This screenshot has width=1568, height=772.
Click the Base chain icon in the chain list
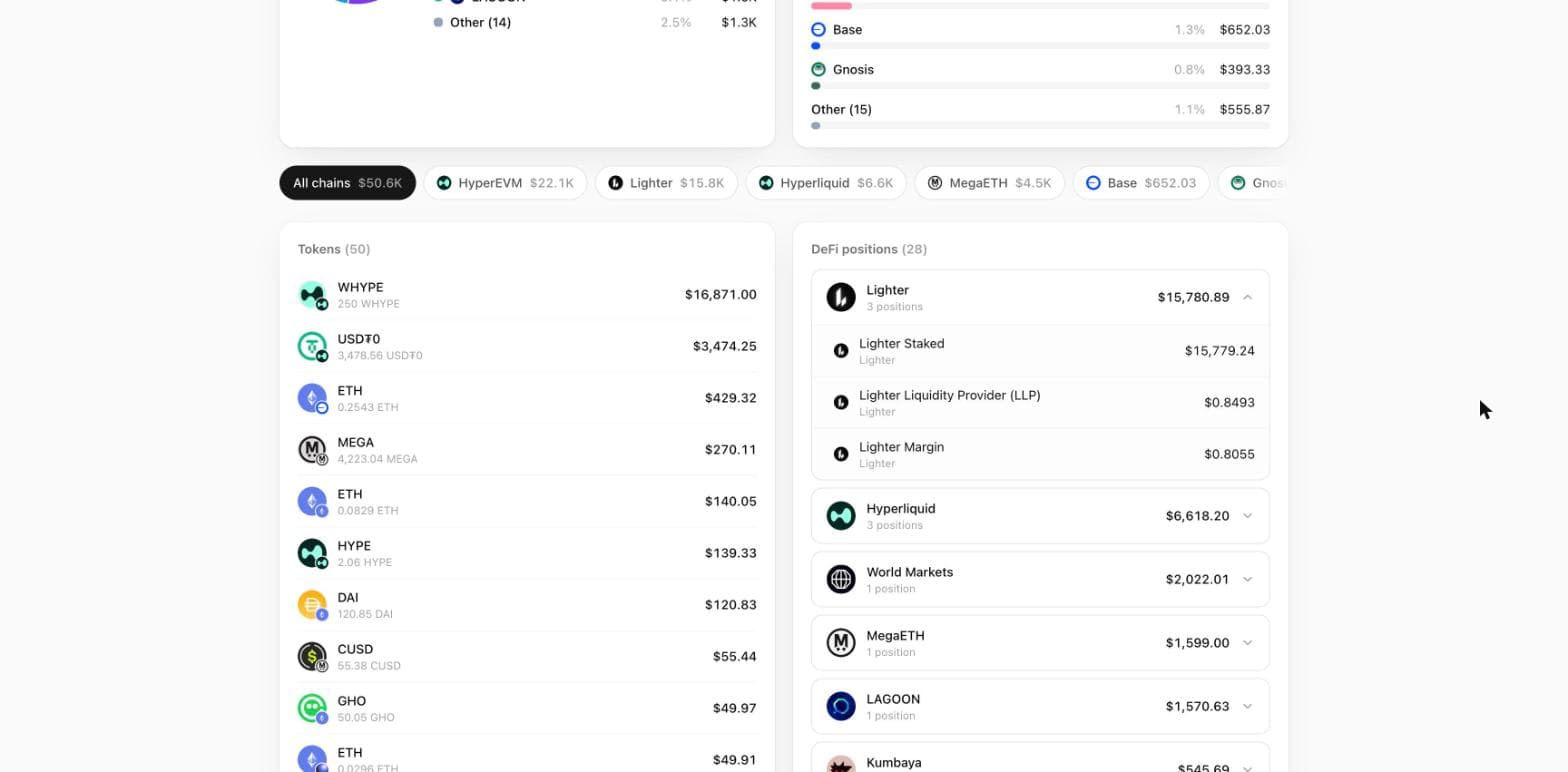818,30
